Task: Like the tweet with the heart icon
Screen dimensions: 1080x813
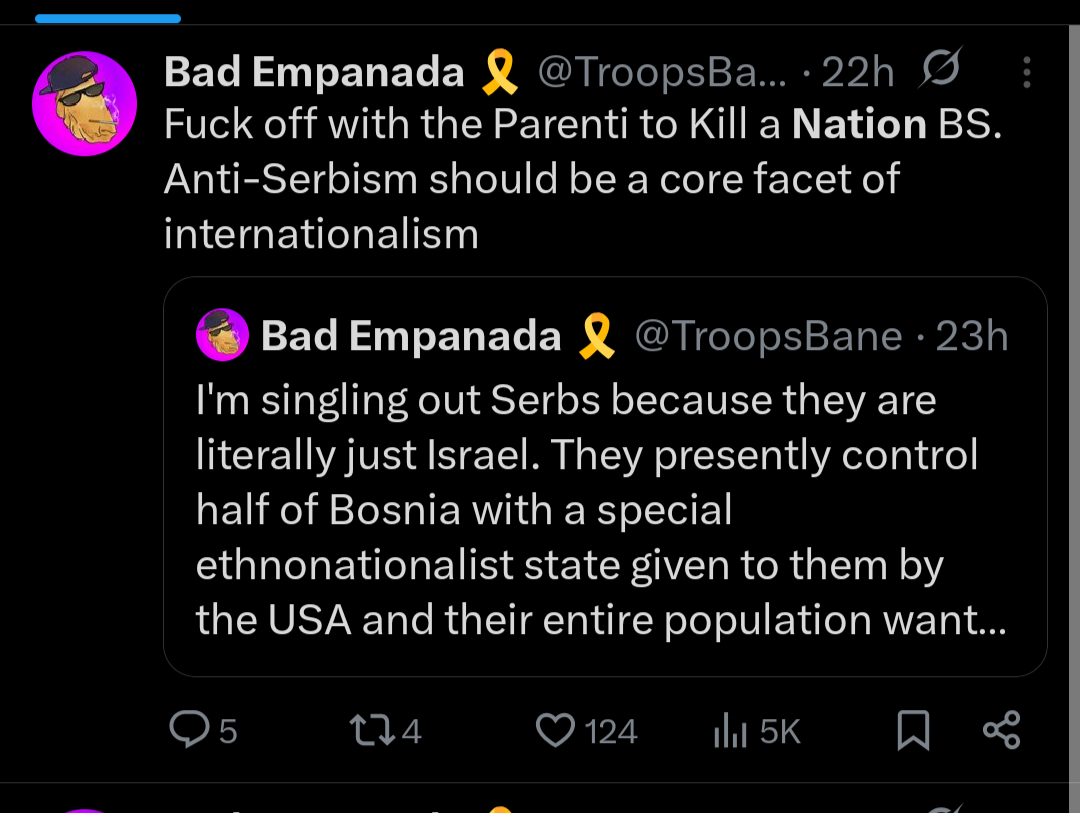Action: coord(554,731)
